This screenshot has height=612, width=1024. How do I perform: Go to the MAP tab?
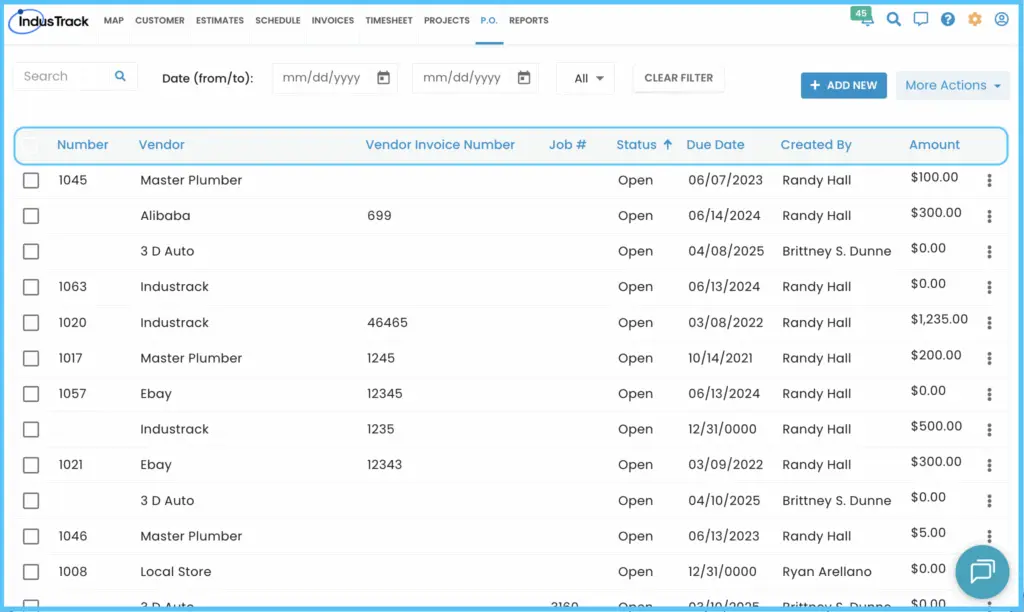pos(114,20)
